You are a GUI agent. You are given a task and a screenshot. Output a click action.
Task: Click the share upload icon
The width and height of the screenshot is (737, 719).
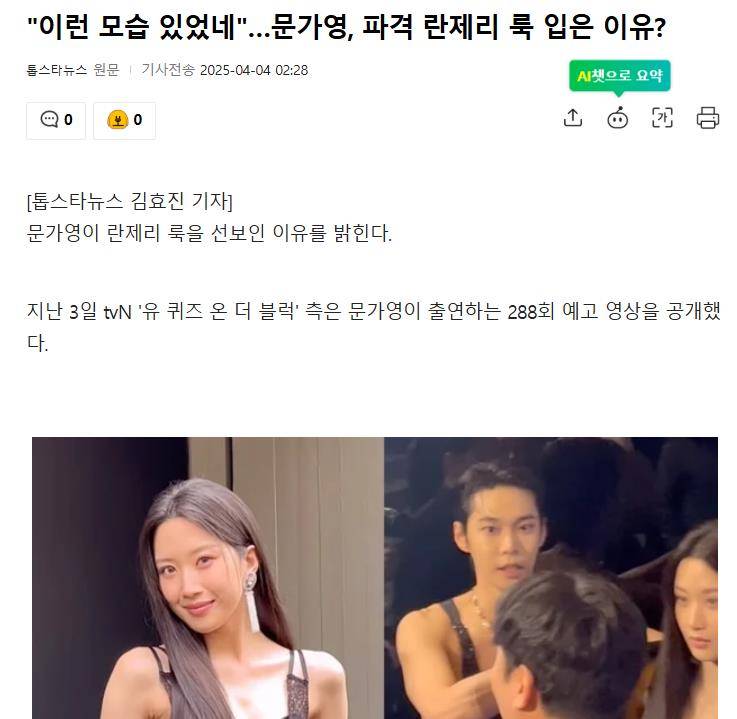pos(572,118)
